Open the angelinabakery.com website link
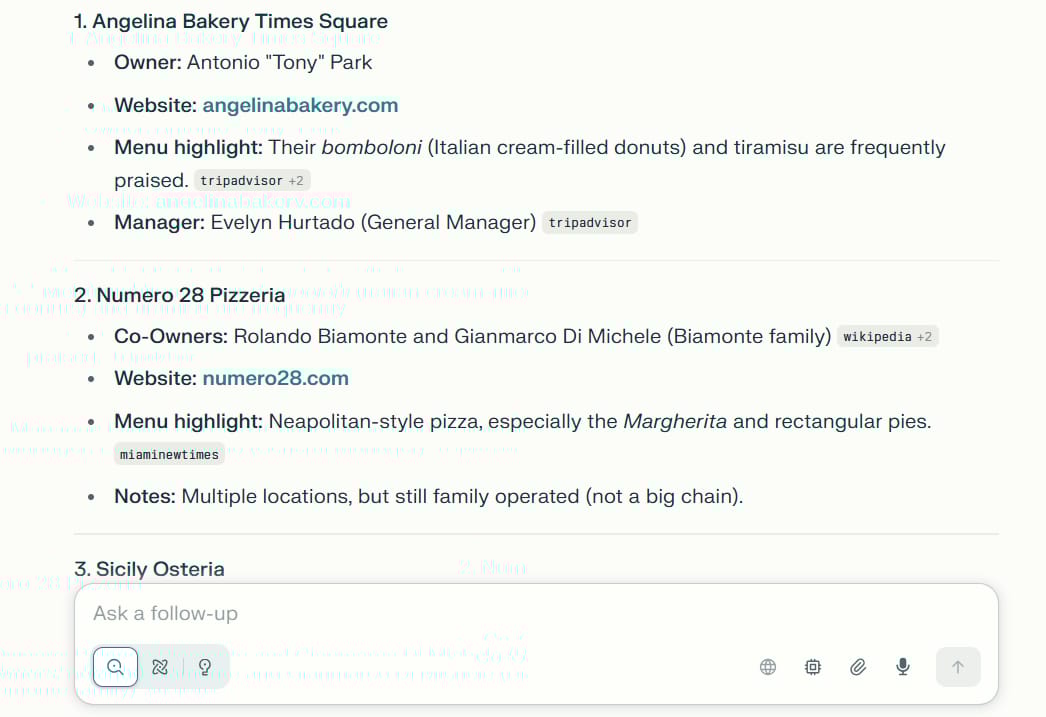The width and height of the screenshot is (1046, 717). pyautogui.click(x=300, y=105)
